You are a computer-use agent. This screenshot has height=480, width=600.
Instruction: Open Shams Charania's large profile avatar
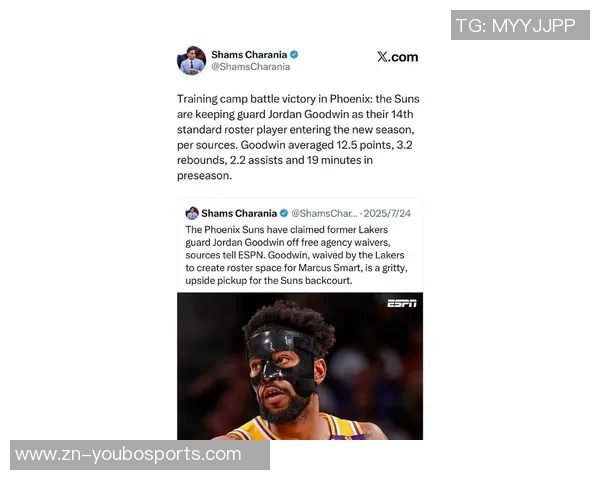click(x=191, y=60)
